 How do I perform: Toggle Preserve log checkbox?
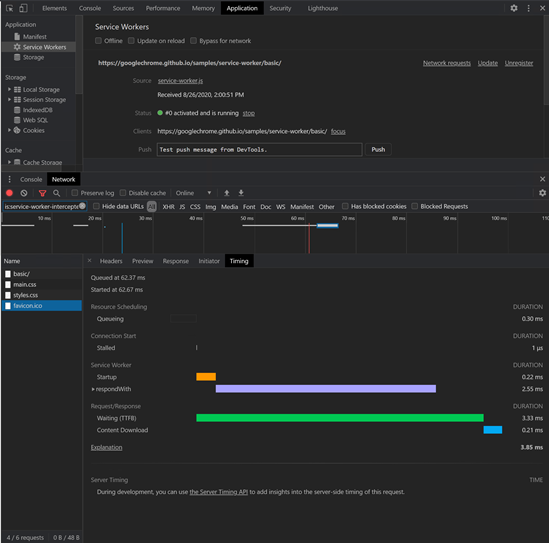(74, 193)
